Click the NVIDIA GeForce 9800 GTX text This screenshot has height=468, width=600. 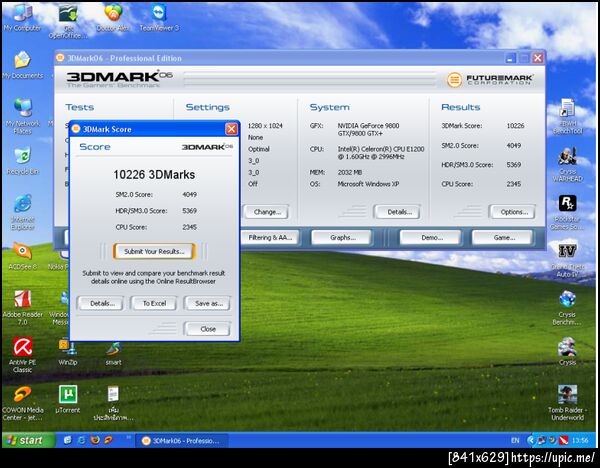[x=368, y=129]
